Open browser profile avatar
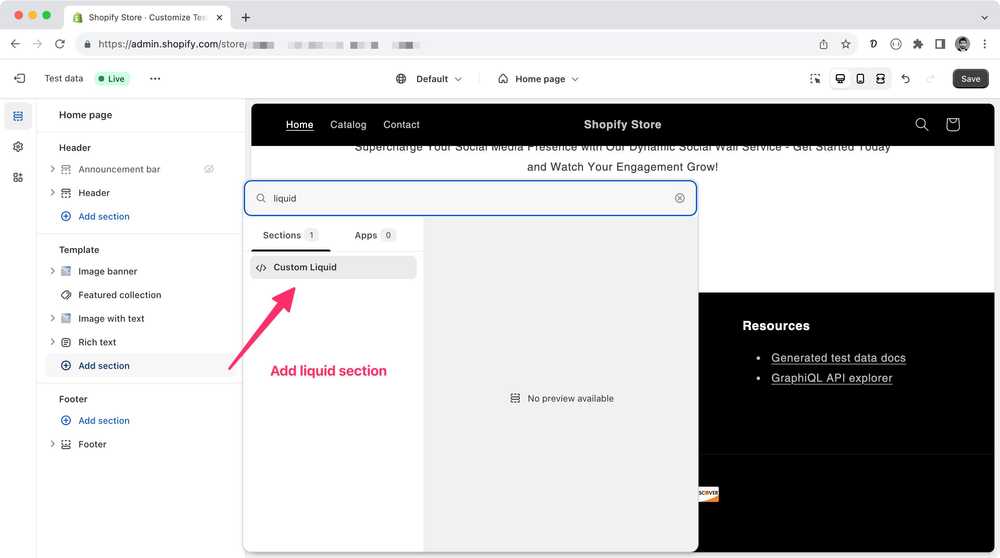The width and height of the screenshot is (1000, 558). 962,44
